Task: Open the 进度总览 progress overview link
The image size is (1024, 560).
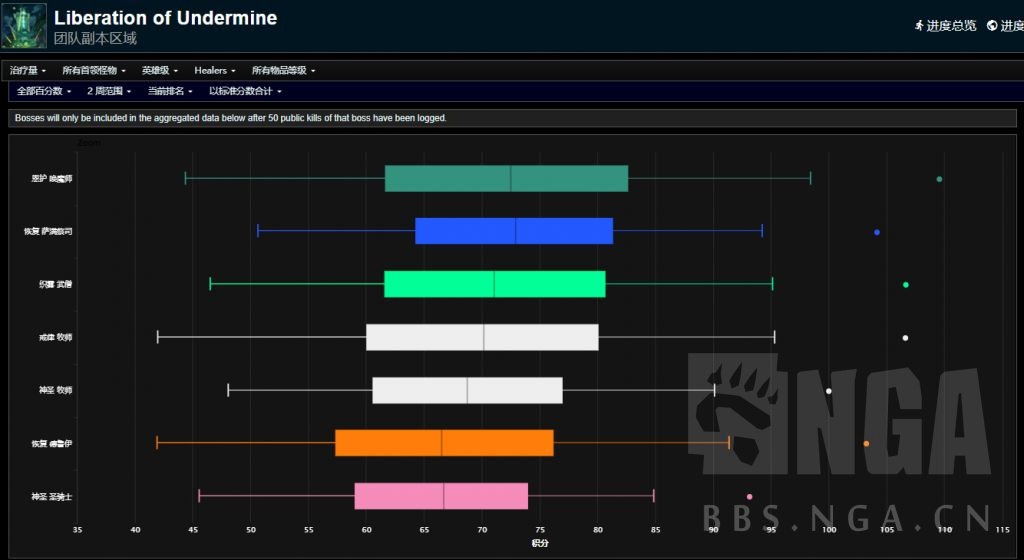Action: 951,26
